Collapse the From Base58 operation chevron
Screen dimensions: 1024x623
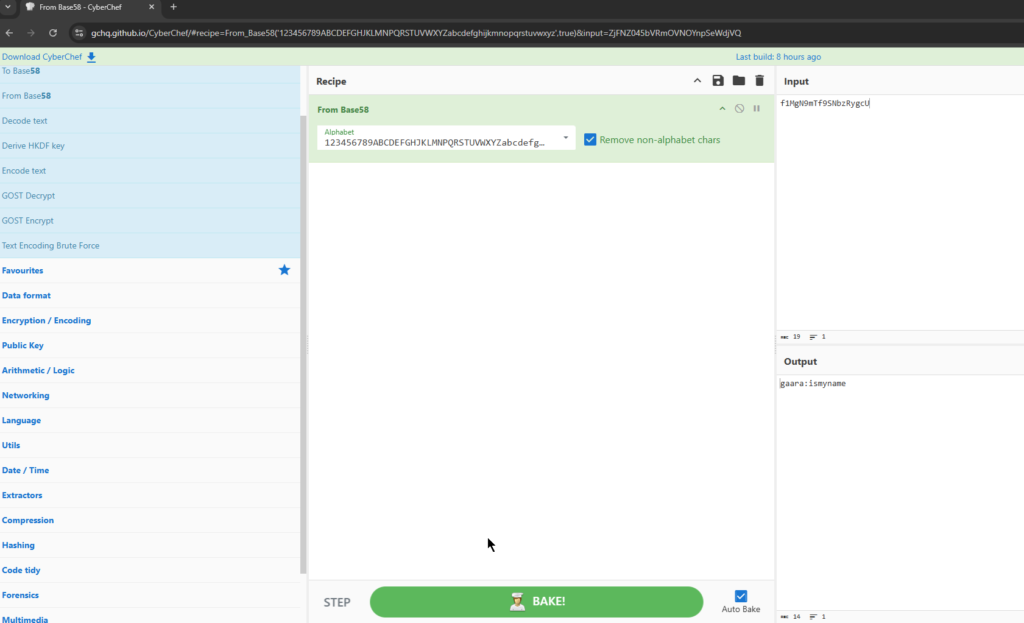point(722,109)
